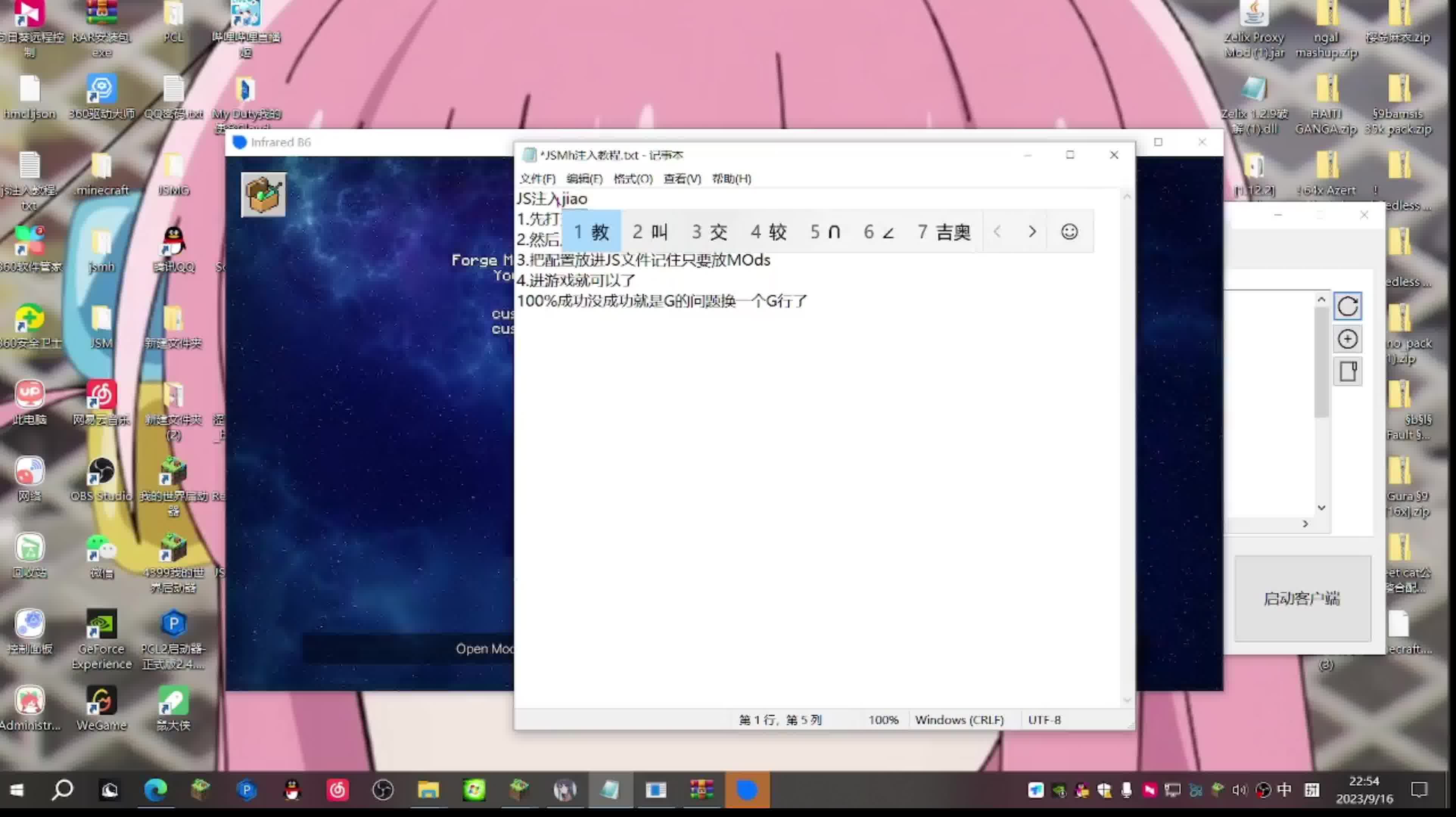Image resolution: width=1456 pixels, height=817 pixels.
Task: Open the 帮助(H) menu in Notepad
Action: click(731, 179)
